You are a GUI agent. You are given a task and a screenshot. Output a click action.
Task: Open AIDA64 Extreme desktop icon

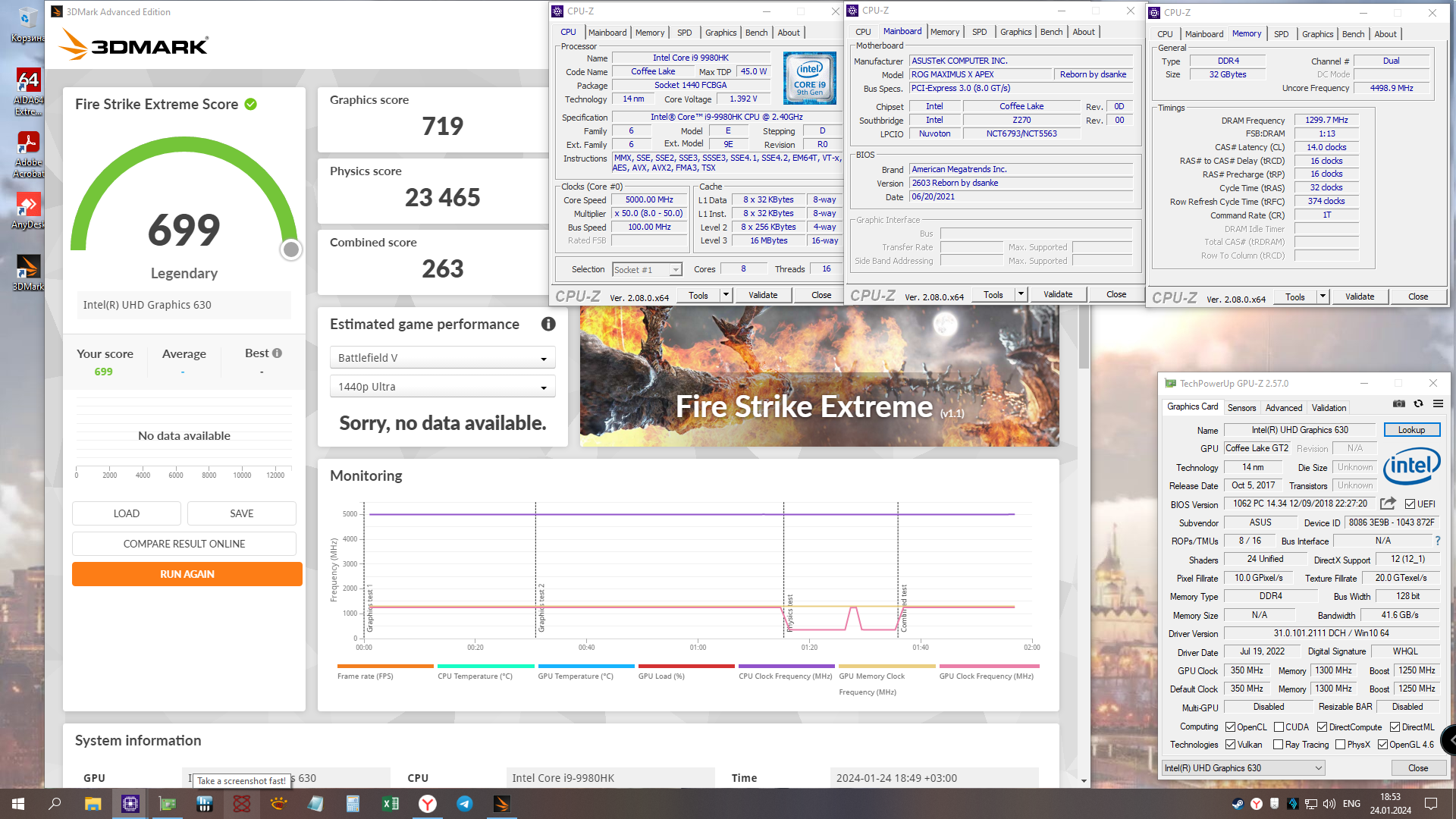28,91
